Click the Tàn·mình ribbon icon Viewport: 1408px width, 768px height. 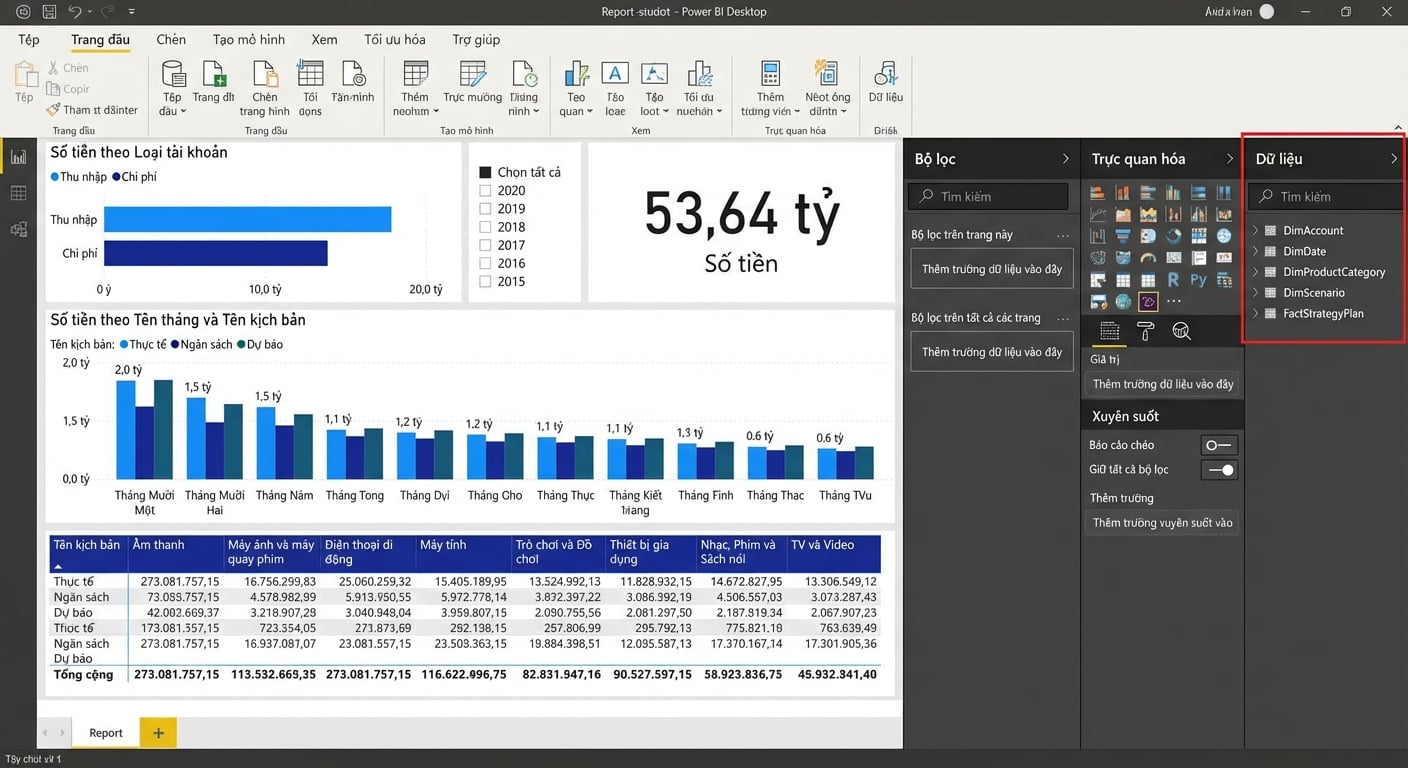pos(353,74)
